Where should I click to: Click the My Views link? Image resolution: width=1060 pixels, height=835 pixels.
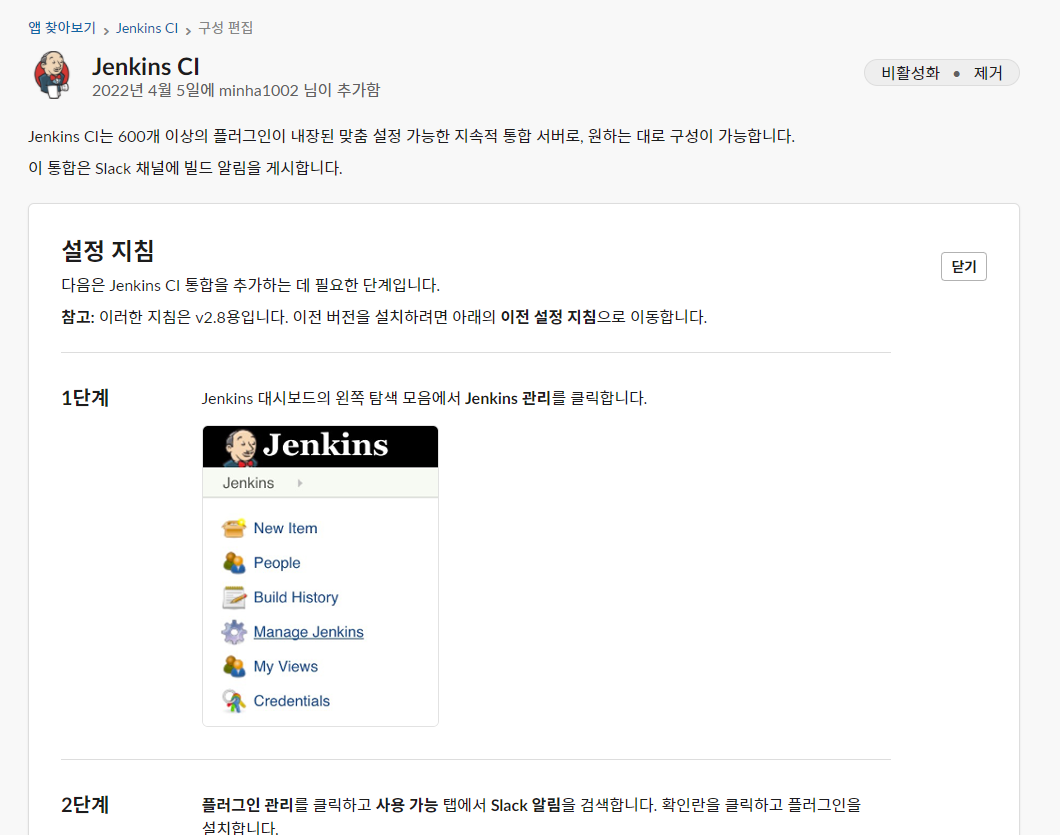(285, 666)
